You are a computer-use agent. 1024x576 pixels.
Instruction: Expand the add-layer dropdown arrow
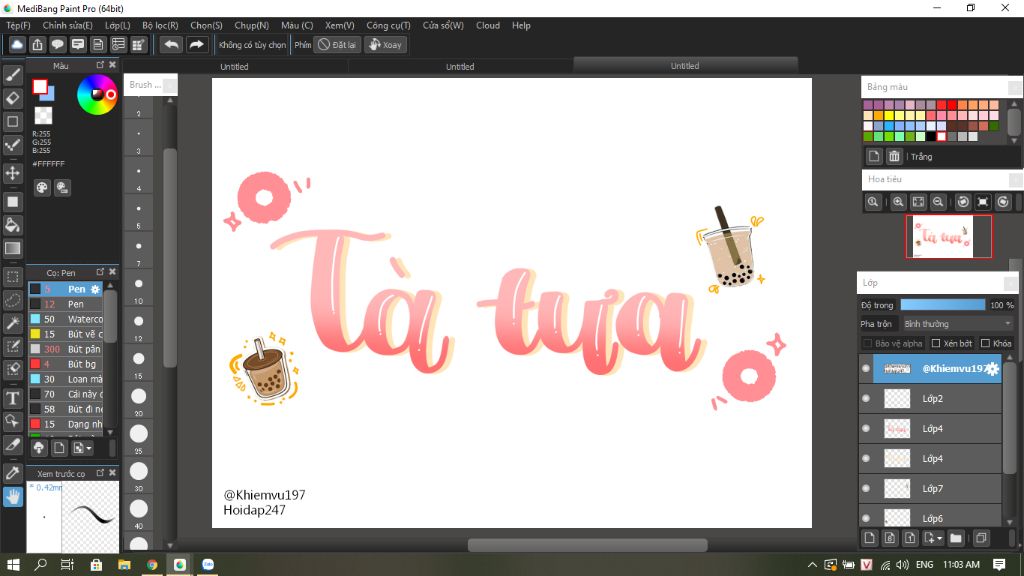[940, 539]
